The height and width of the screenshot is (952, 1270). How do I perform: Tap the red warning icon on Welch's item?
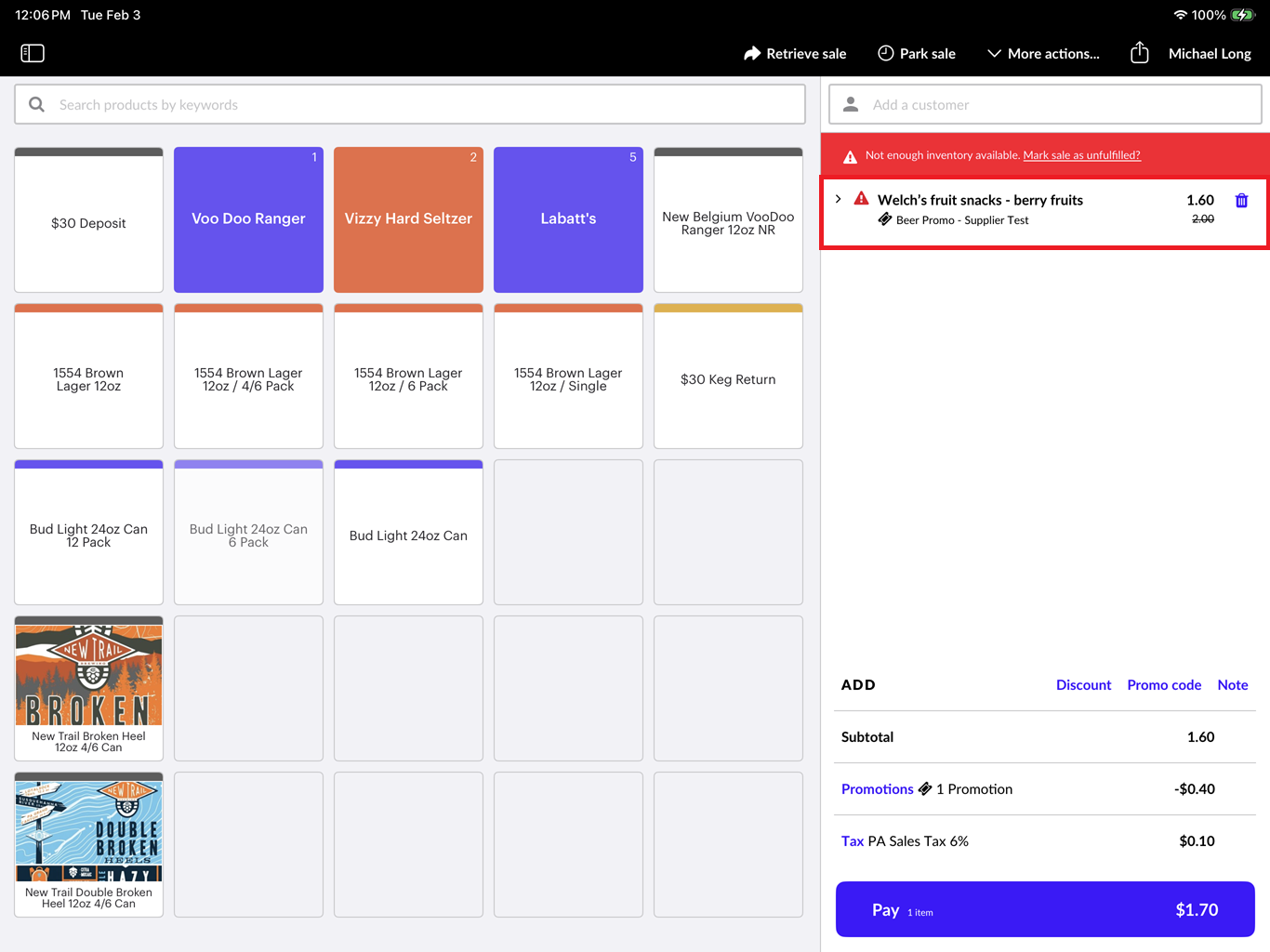click(862, 198)
